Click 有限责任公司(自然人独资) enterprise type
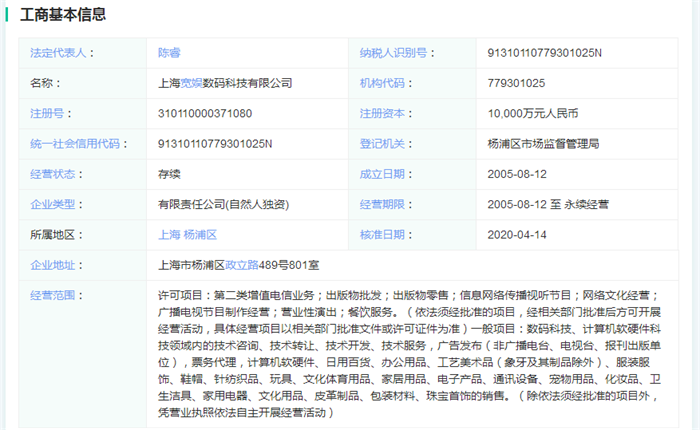 223,204
